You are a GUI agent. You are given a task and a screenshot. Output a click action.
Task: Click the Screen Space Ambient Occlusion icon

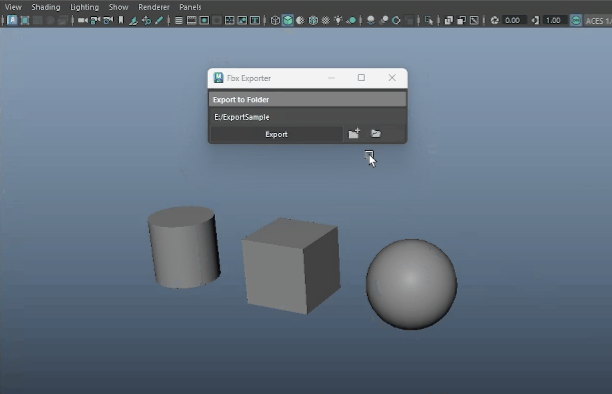tap(370, 20)
